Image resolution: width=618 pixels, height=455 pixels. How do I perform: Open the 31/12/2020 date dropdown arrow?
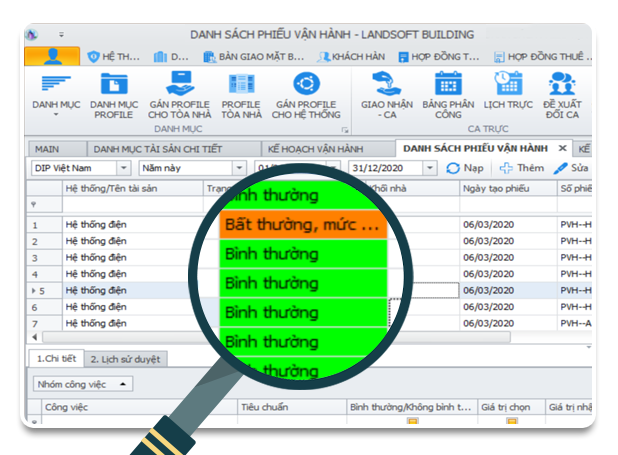(x=430, y=168)
